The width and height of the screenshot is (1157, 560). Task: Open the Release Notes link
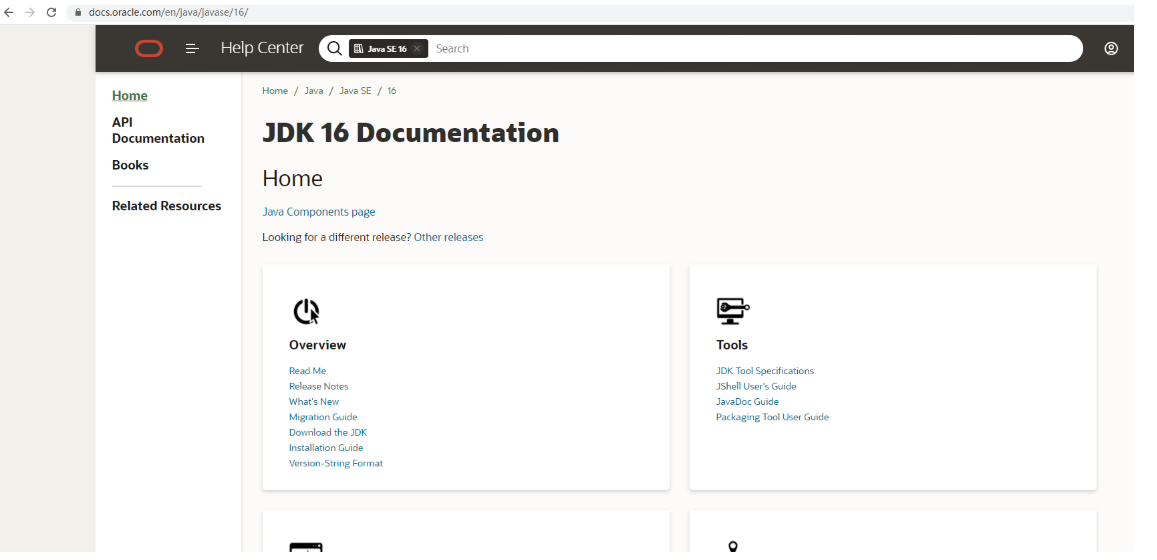pos(319,387)
